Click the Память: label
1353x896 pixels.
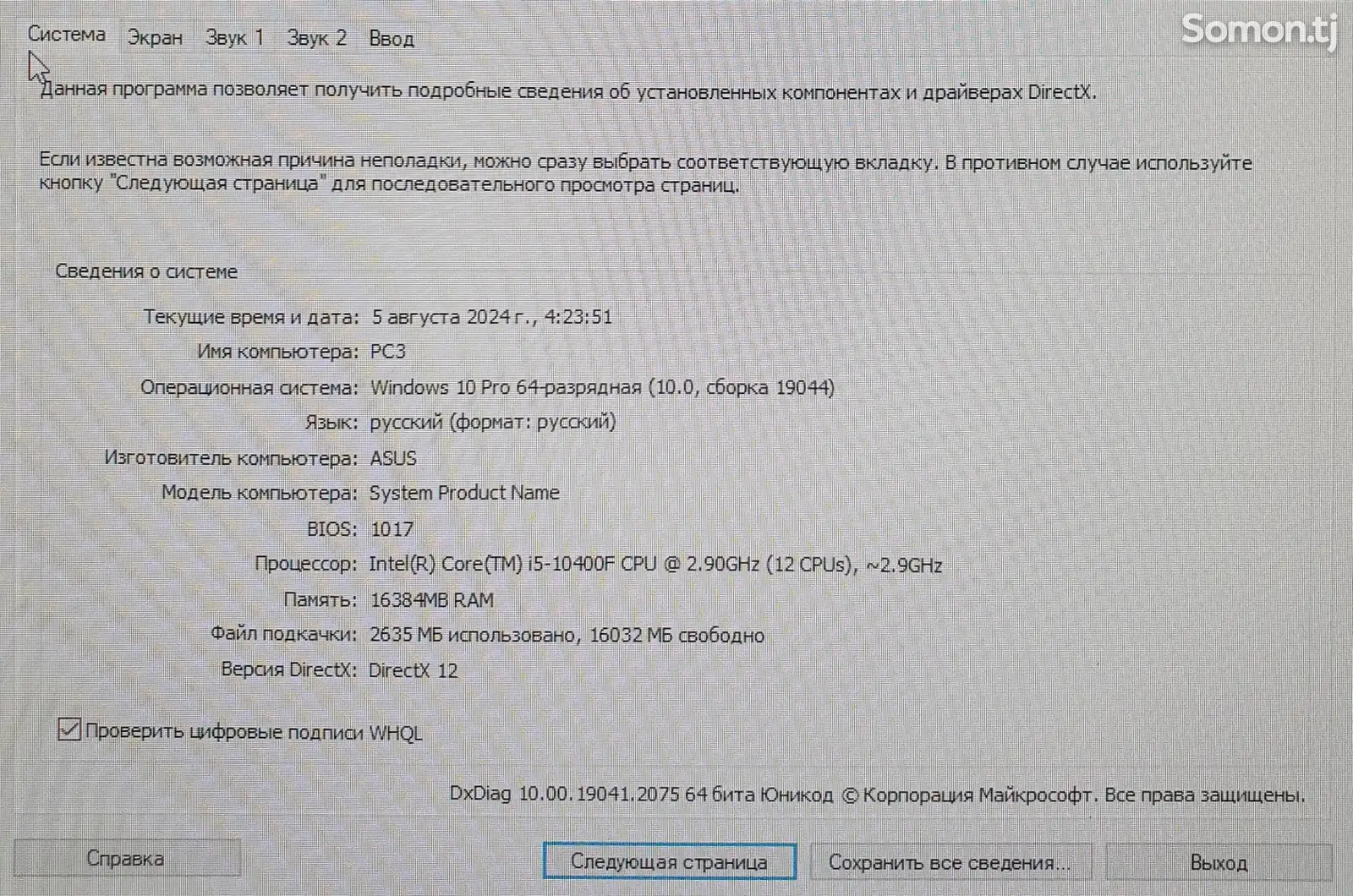[320, 600]
